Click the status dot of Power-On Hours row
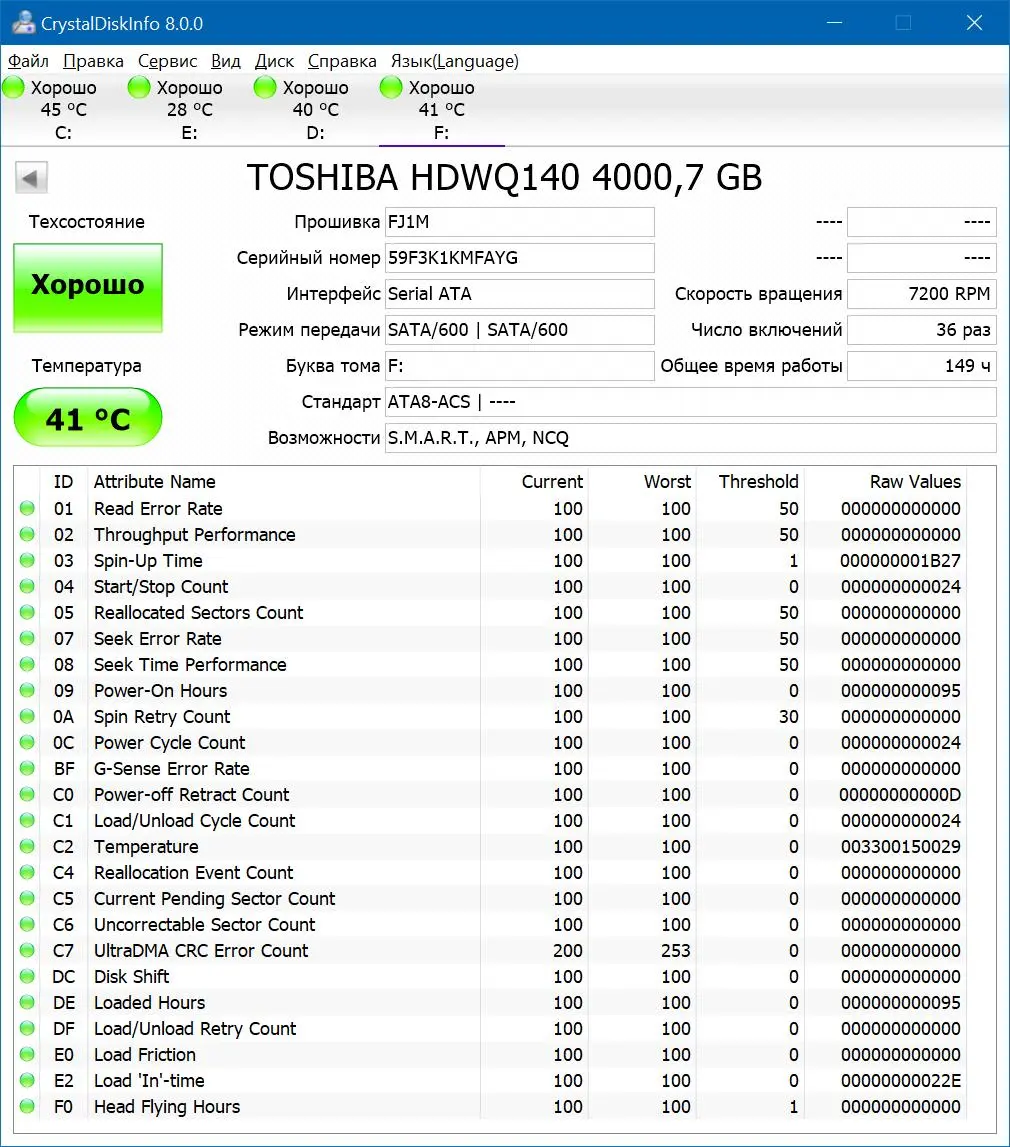The image size is (1010, 1147). 28,691
